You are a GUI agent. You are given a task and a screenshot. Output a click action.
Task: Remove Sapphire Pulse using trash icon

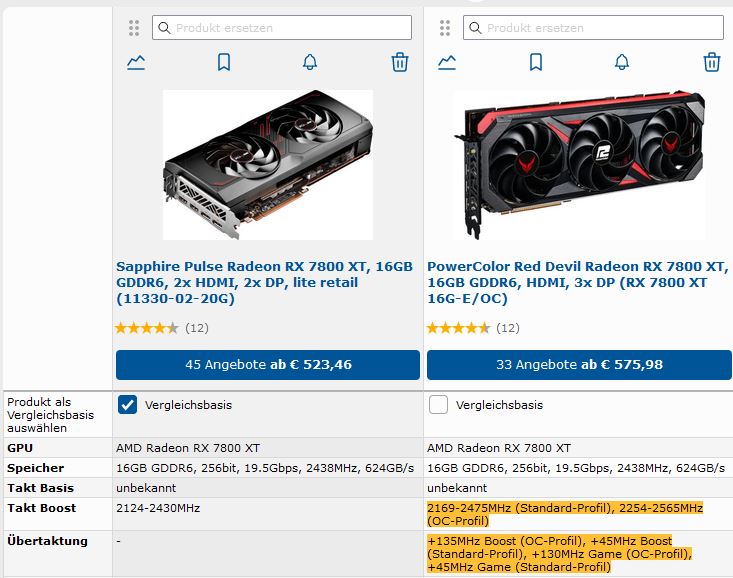tap(400, 62)
